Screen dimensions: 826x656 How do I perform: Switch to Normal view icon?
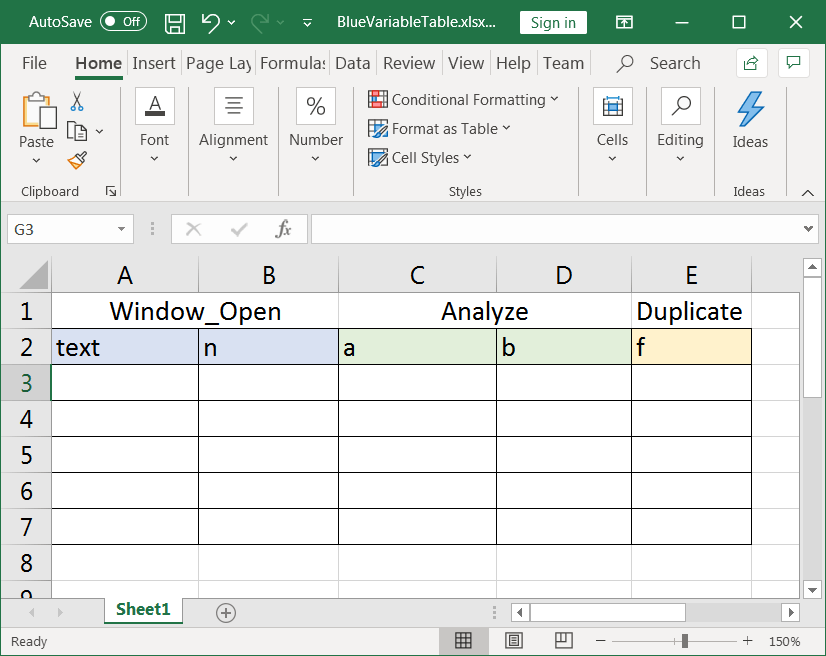tap(463, 641)
